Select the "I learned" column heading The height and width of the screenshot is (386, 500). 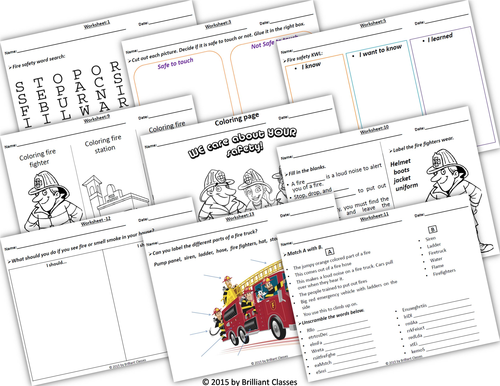(x=440, y=38)
